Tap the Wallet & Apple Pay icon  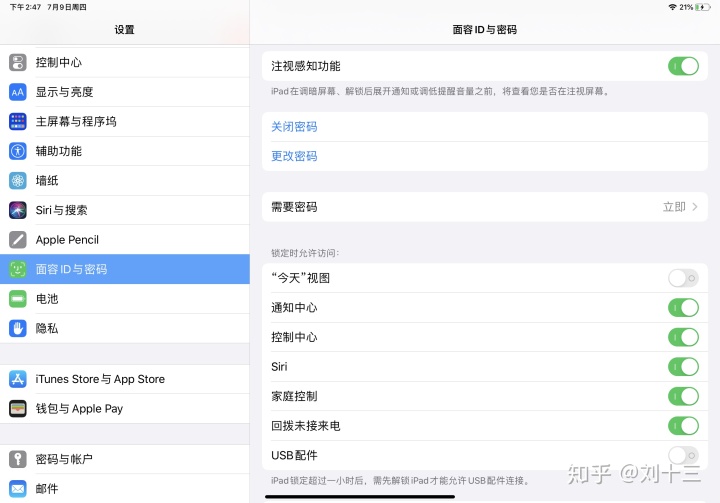pyautogui.click(x=17, y=408)
